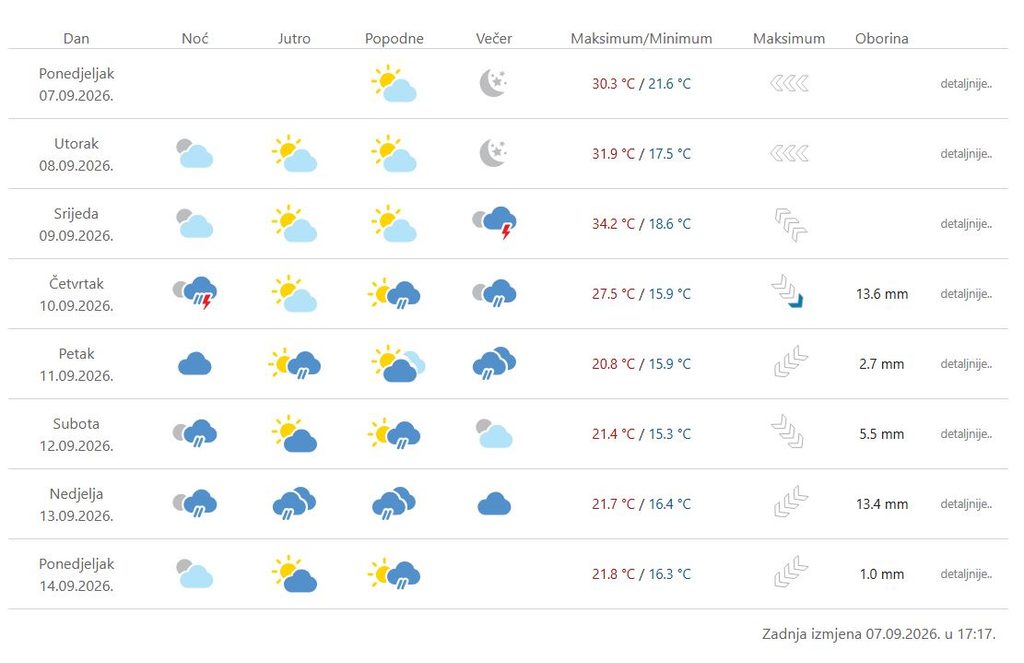1024x663 pixels.
Task: Click Četvrtak 13.6 mm precipitation value
Action: coord(882,294)
